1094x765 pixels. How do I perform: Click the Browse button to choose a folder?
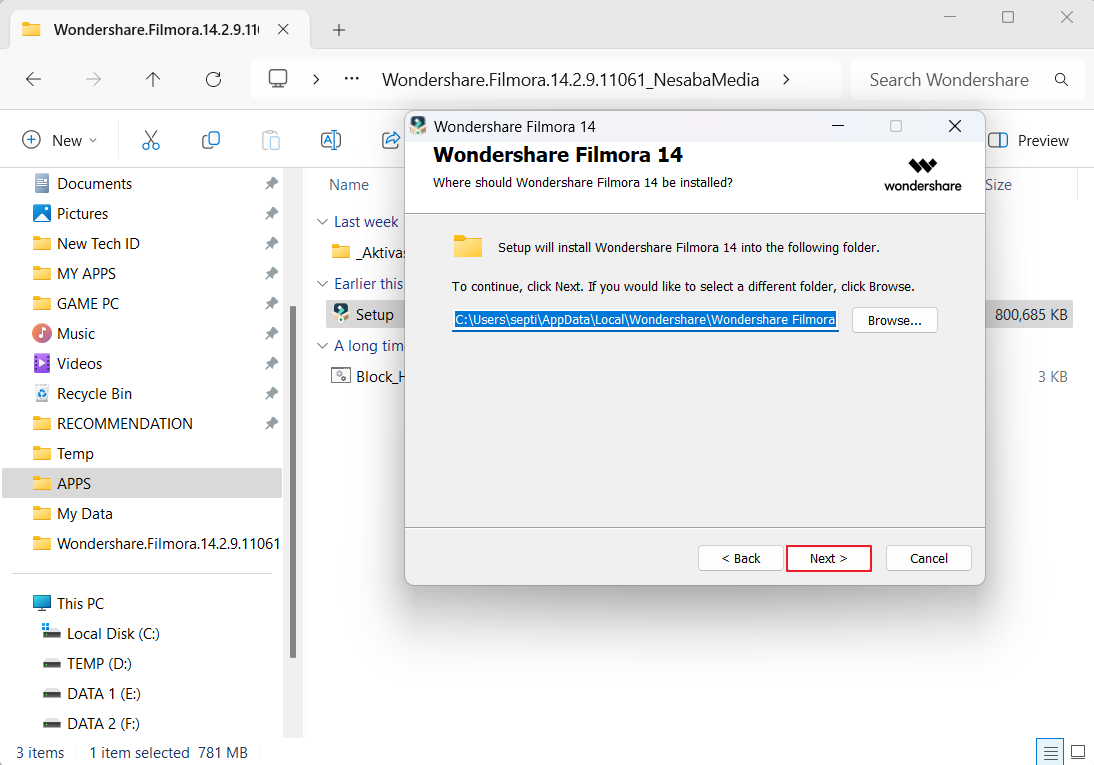894,319
